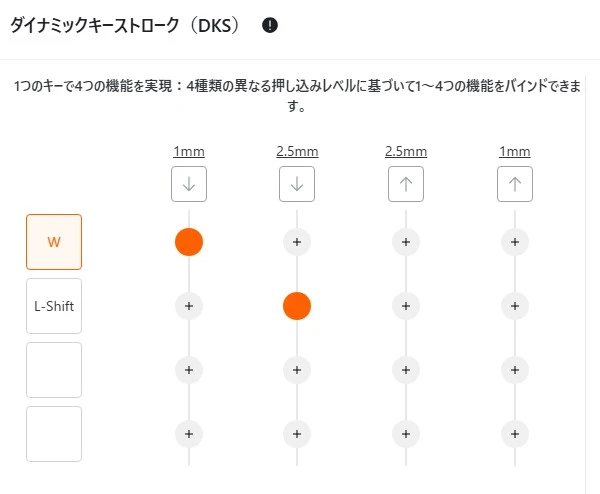Click last 1mm release-up arrow icon
This screenshot has height=494, width=600.
tap(514, 184)
